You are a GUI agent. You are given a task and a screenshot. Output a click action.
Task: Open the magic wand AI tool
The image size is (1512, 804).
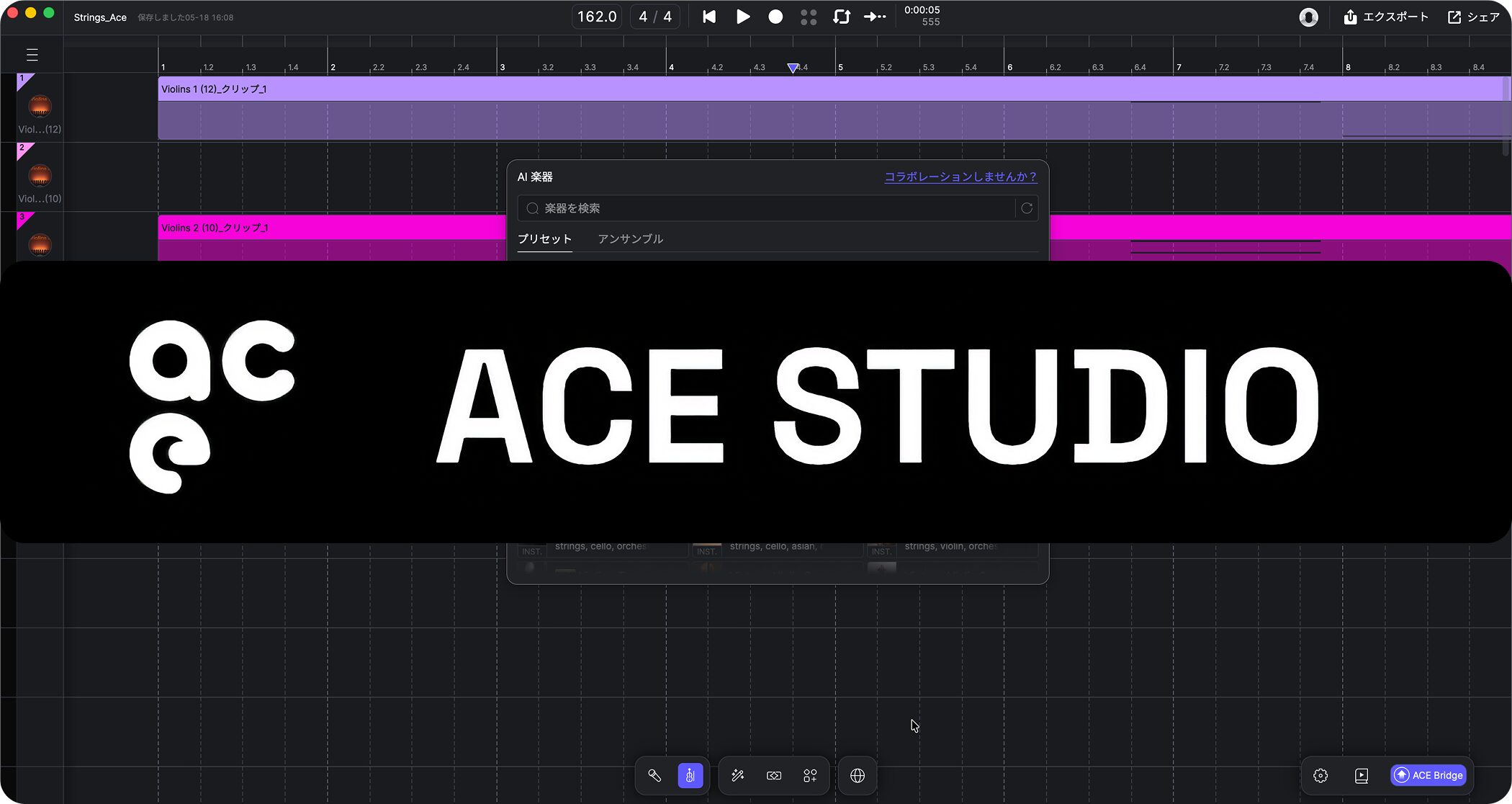[x=737, y=776]
